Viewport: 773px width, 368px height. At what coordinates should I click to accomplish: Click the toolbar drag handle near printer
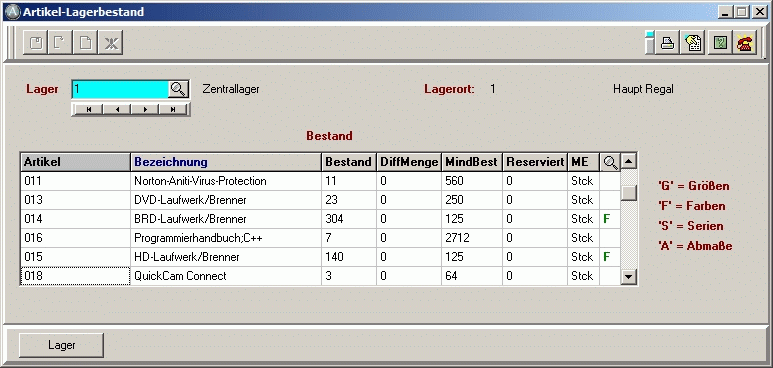(650, 43)
